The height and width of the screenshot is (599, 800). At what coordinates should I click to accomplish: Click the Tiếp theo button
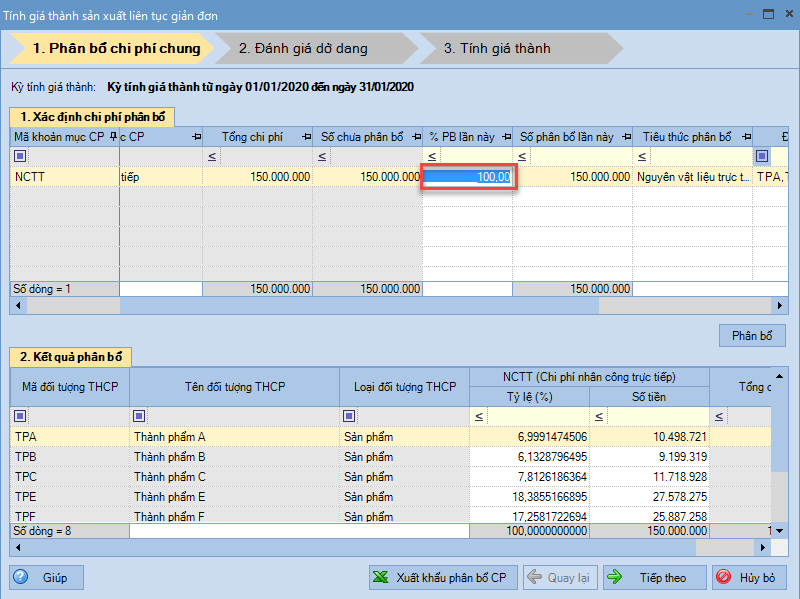coord(655,578)
